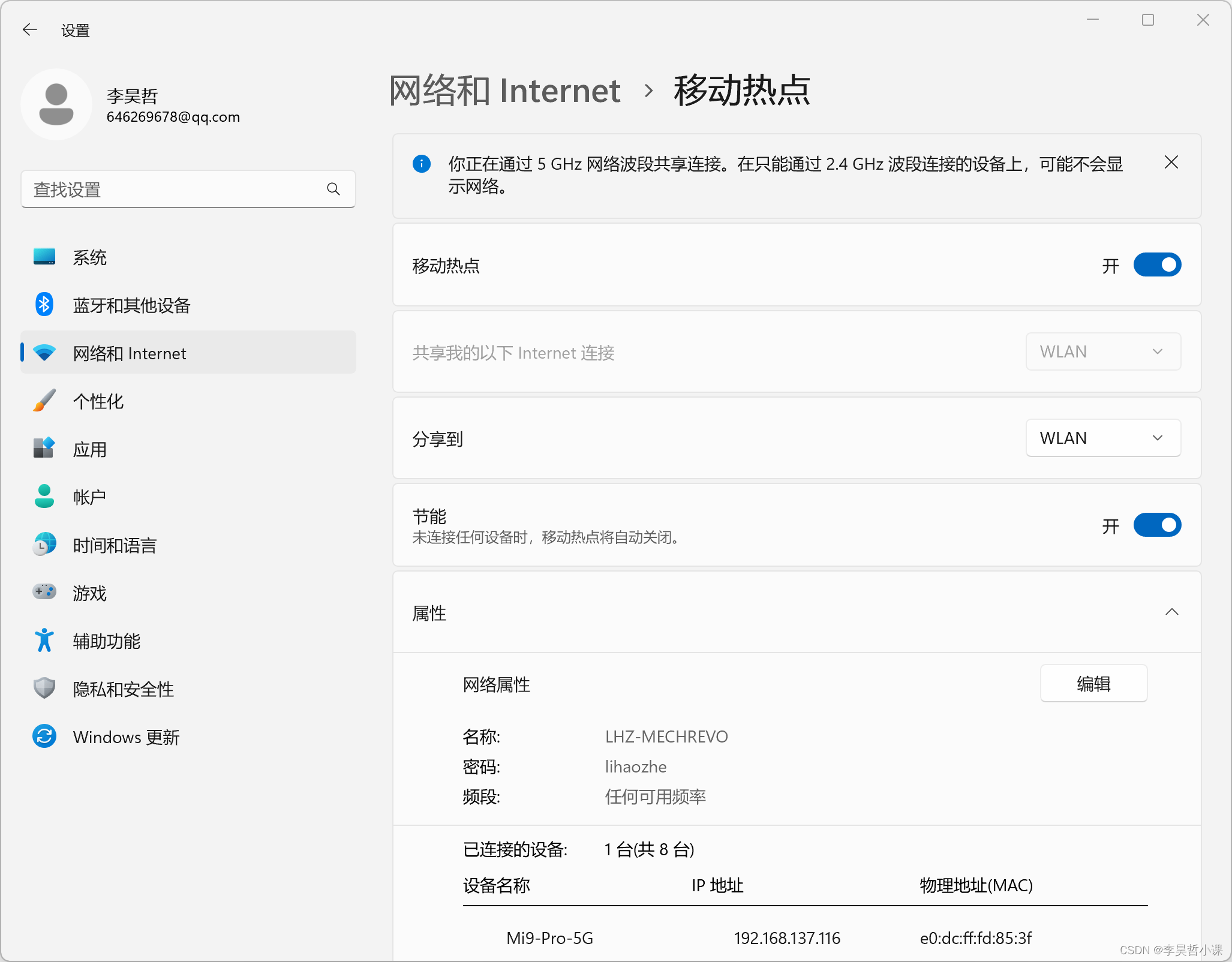Screen dimensions: 1232x962
Task: Turn off the 移动热点 toggle
Action: (x=1156, y=264)
